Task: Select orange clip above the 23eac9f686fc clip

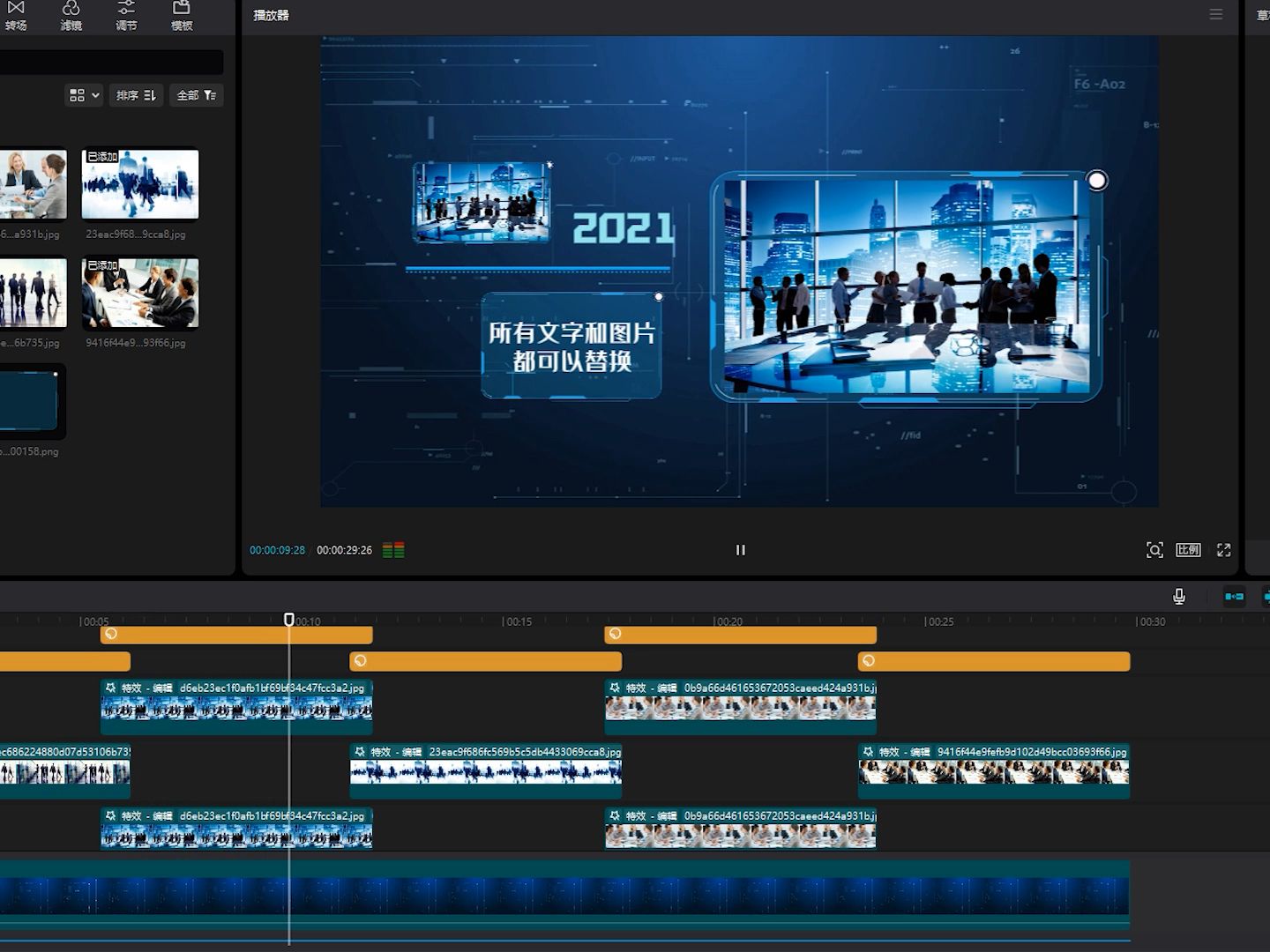Action: tap(486, 661)
